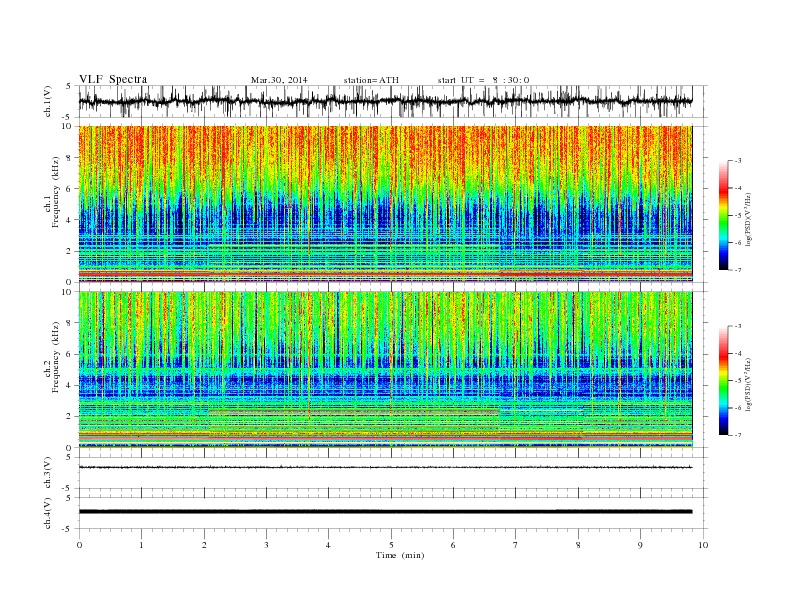The width and height of the screenshot is (792, 612).
Task: Click the time axis tick label "8"
Action: 578,545
